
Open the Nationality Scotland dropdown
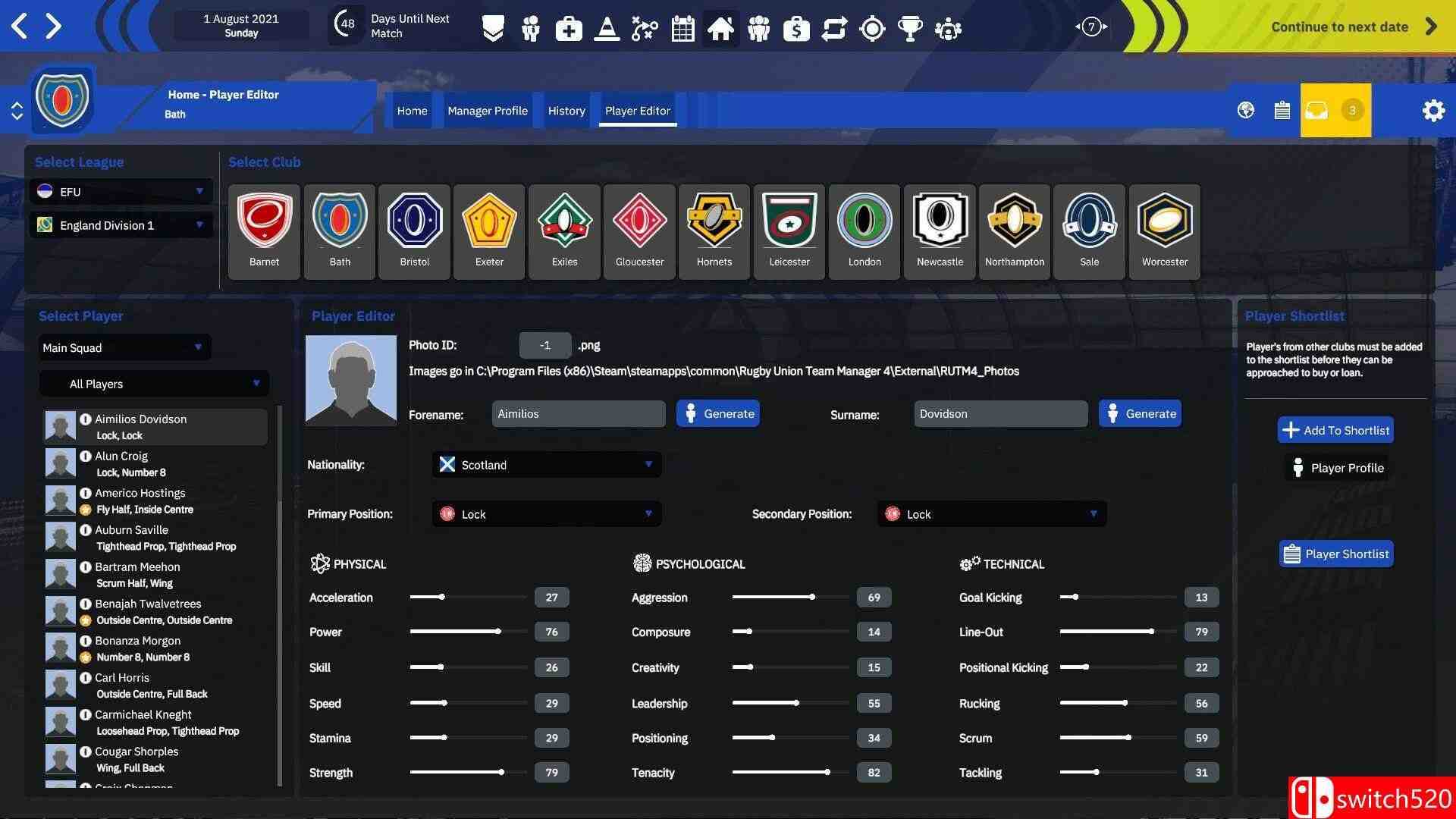(x=546, y=465)
